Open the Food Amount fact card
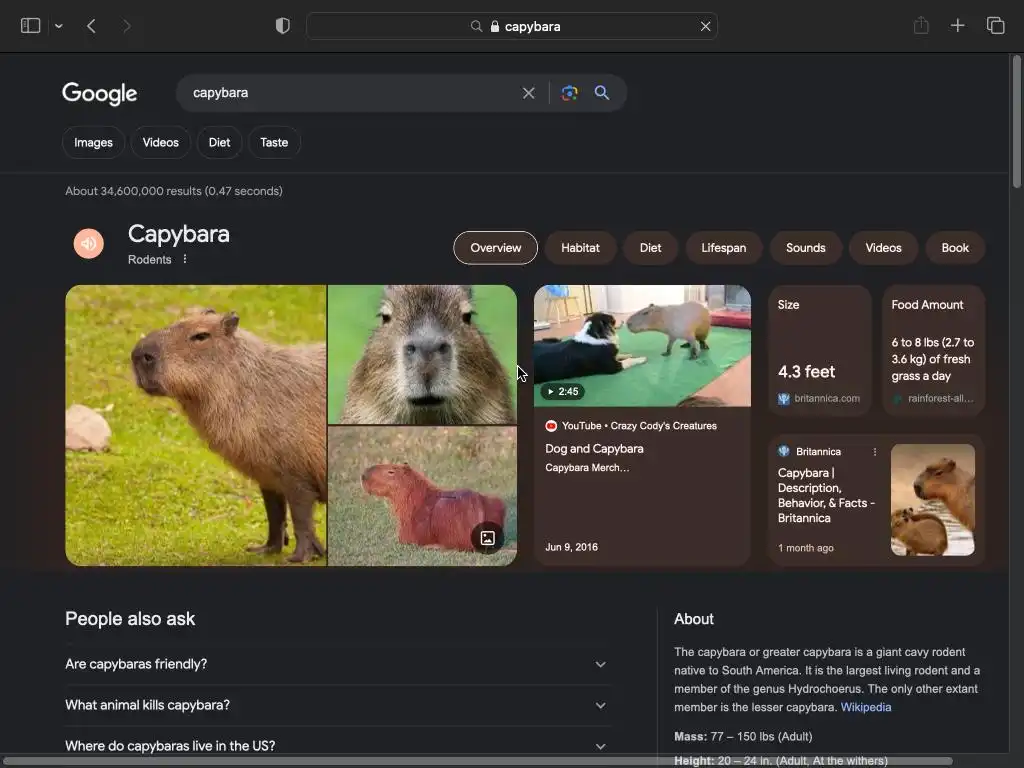The height and width of the screenshot is (768, 1024). (x=933, y=351)
